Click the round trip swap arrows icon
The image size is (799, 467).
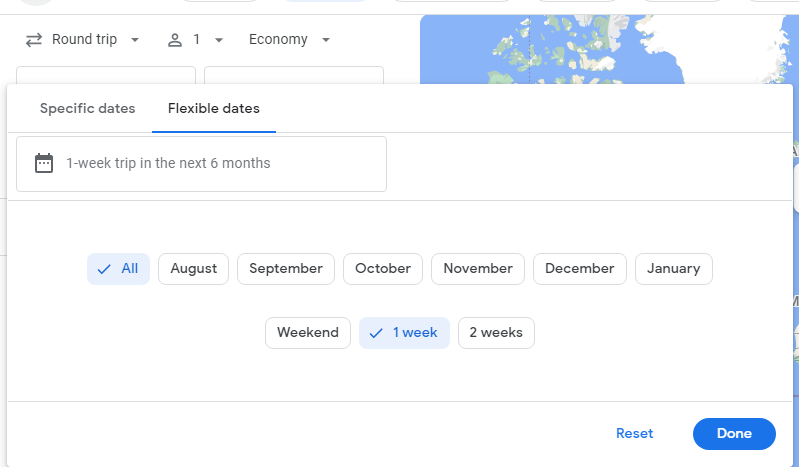[34, 40]
